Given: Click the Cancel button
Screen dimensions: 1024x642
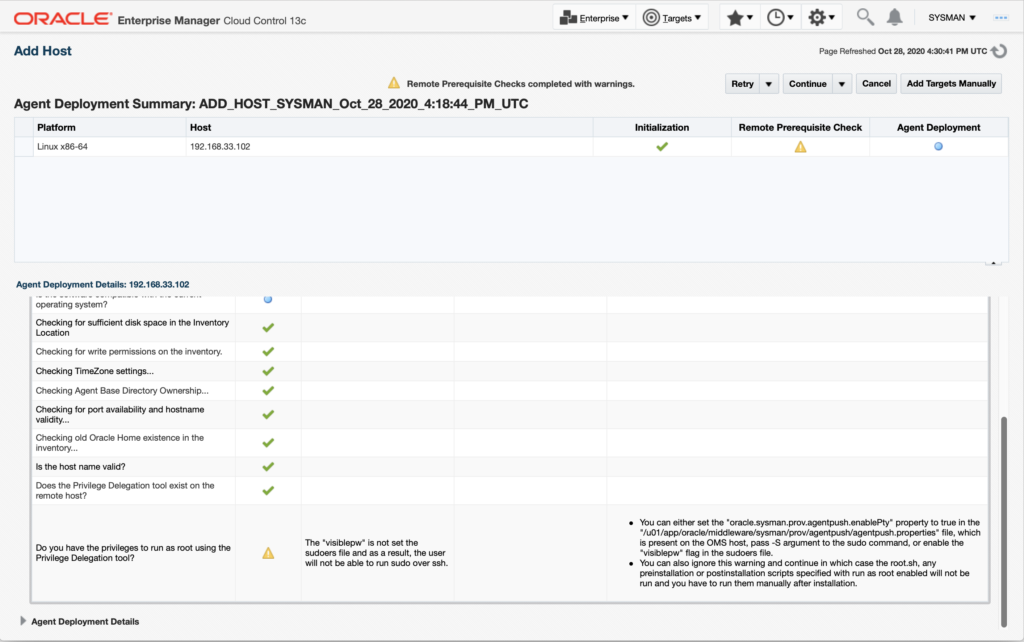Looking at the screenshot, I should coord(876,84).
